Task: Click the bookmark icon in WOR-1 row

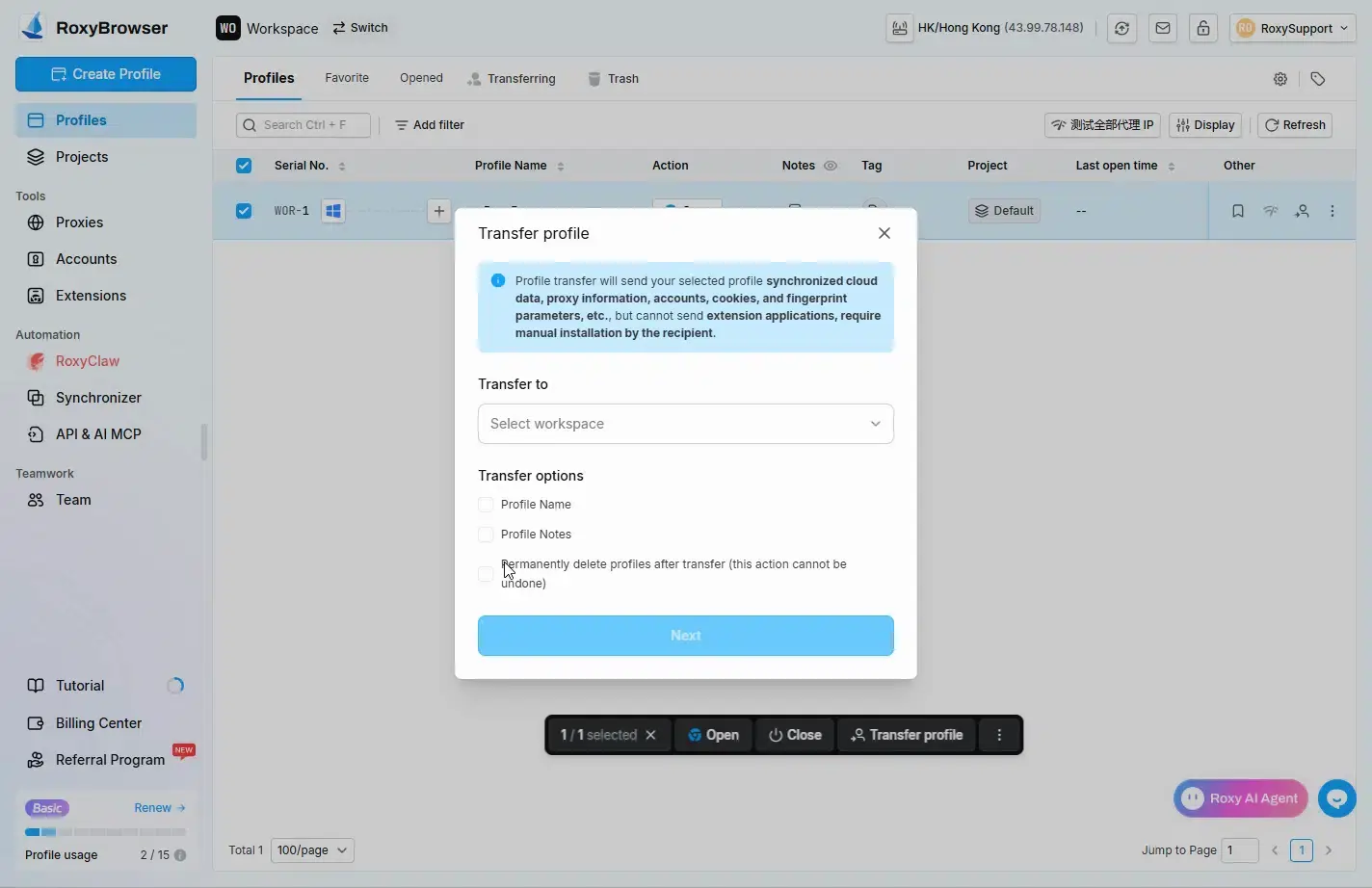Action: (x=1238, y=211)
